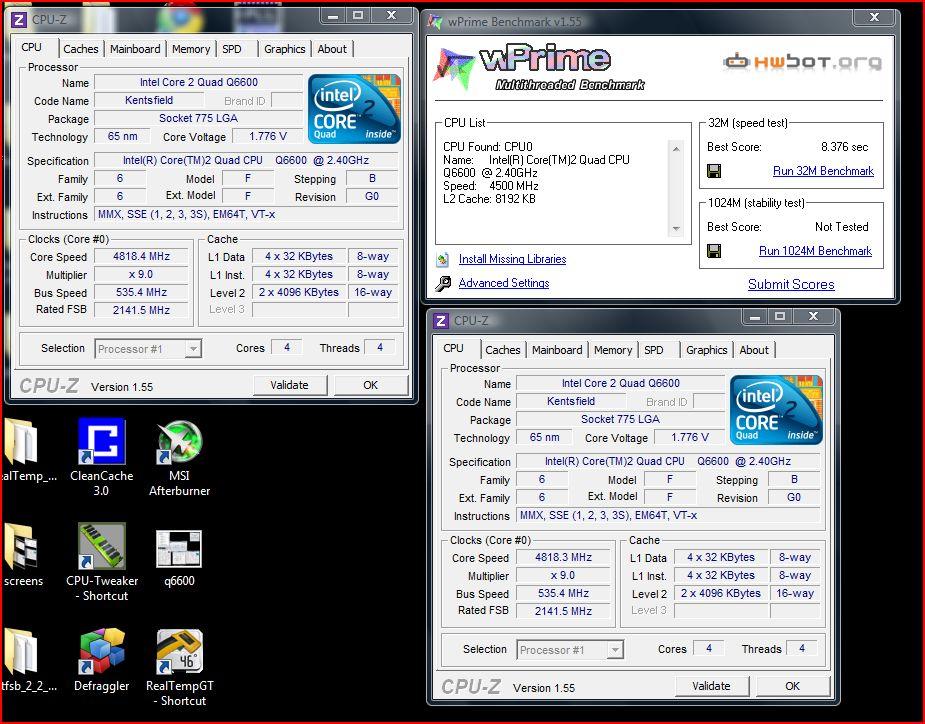Open the q6600 image file icon

pyautogui.click(x=179, y=548)
